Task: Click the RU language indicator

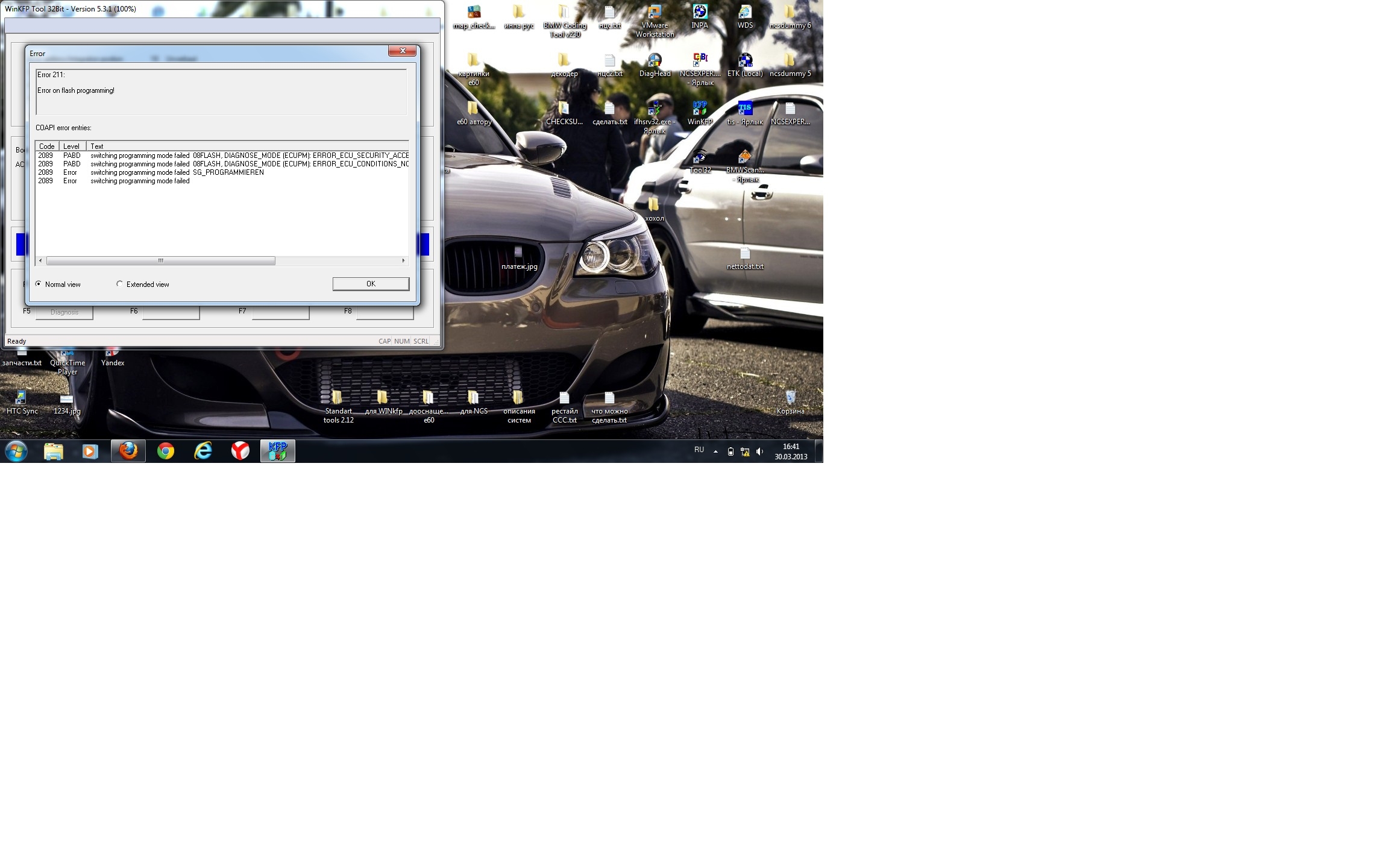Action: click(x=699, y=450)
